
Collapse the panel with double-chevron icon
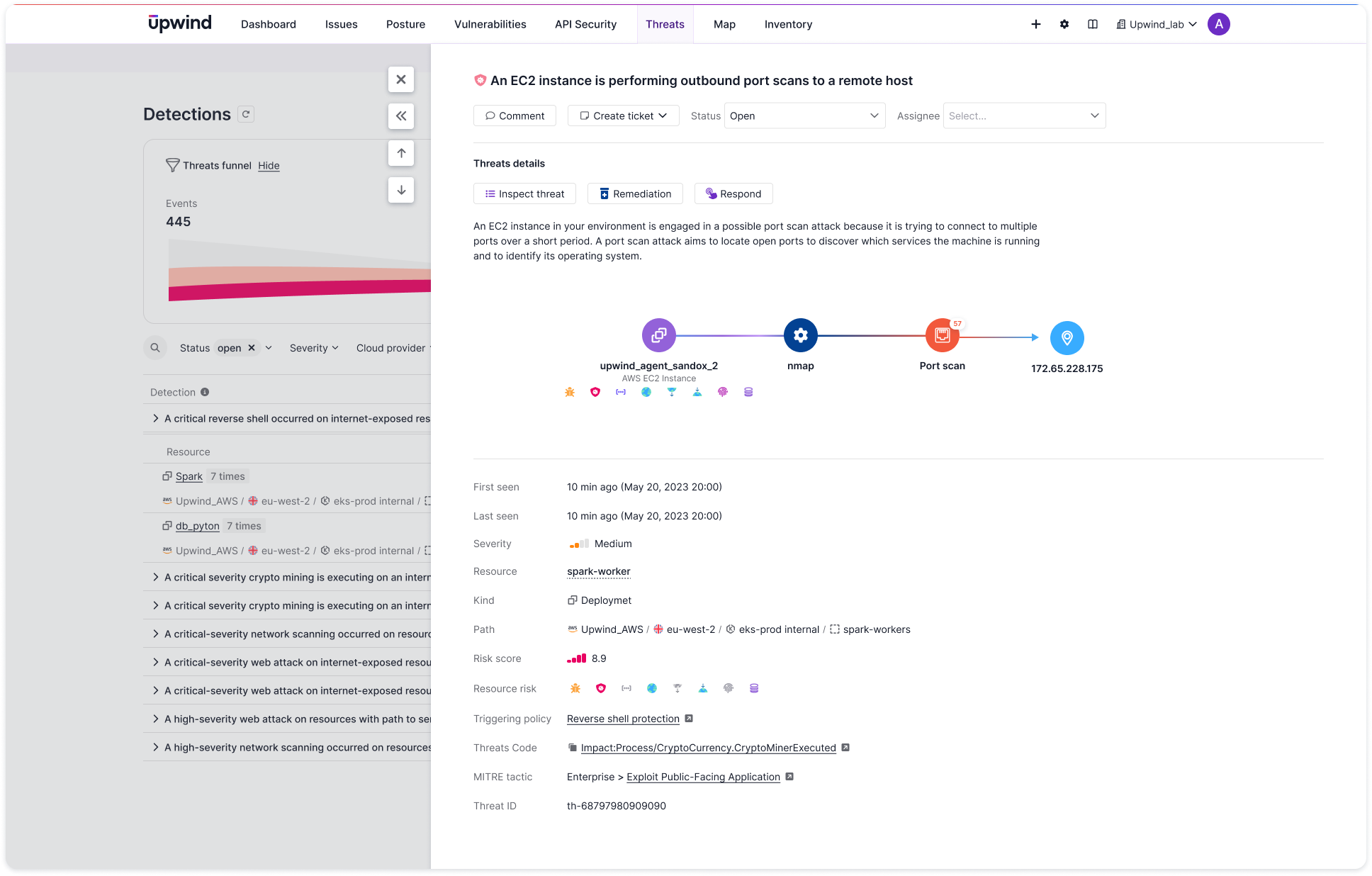(401, 116)
